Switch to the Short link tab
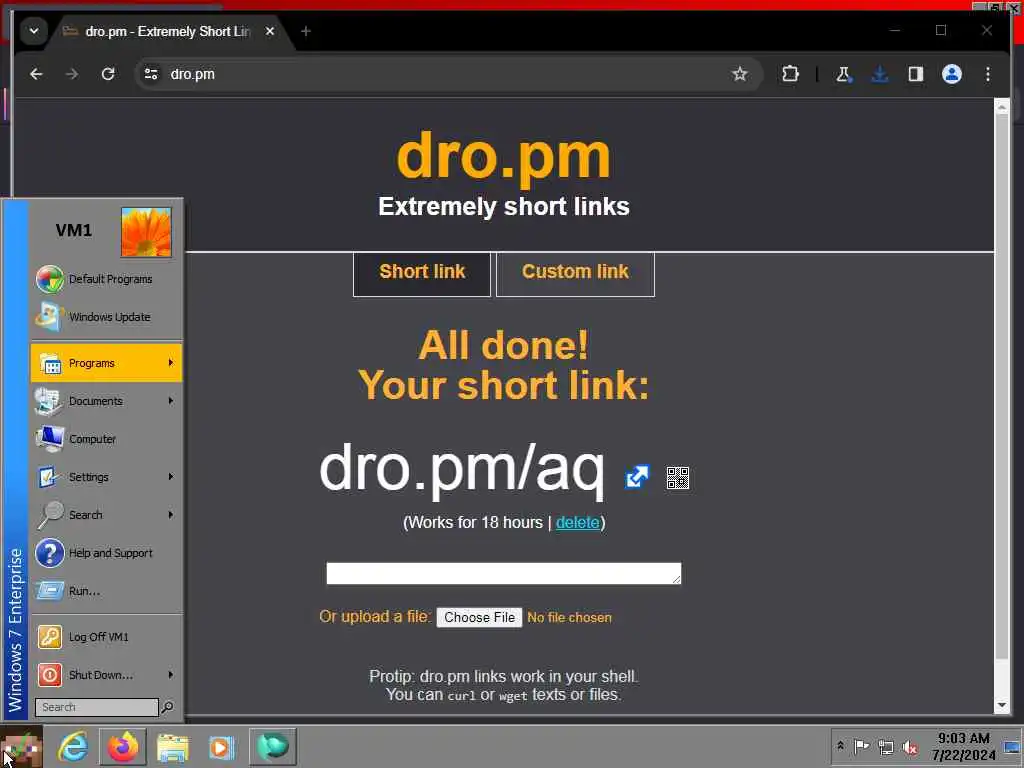 422,273
